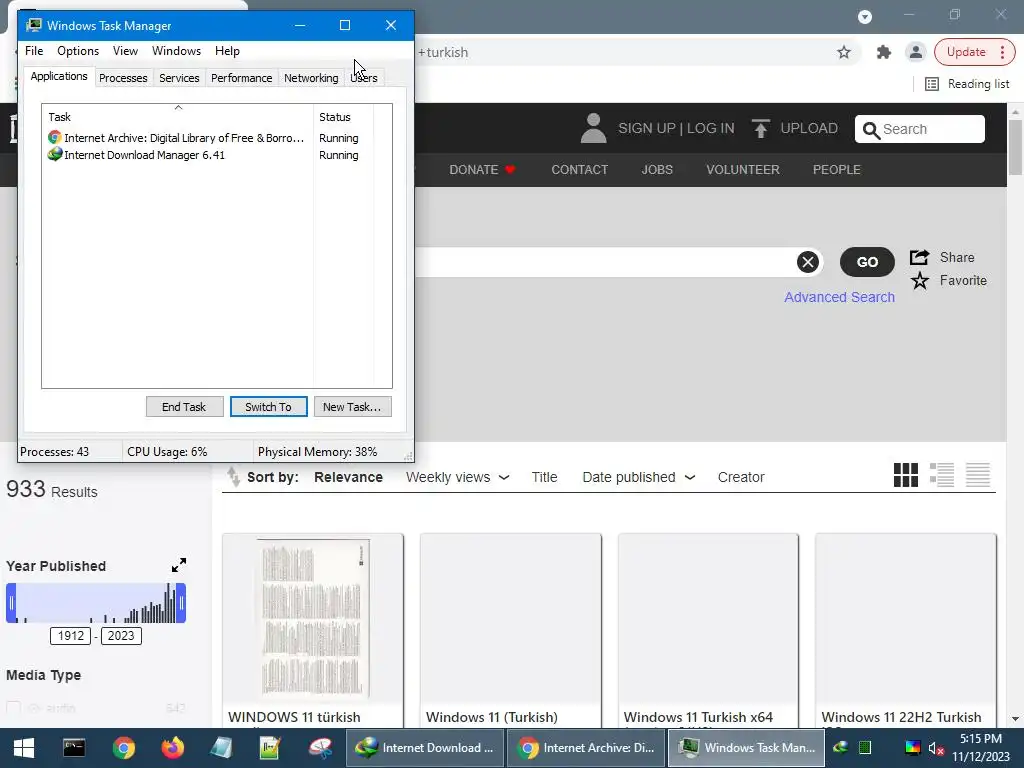Click the Share icon
This screenshot has height=768, width=1024.
pyautogui.click(x=920, y=257)
